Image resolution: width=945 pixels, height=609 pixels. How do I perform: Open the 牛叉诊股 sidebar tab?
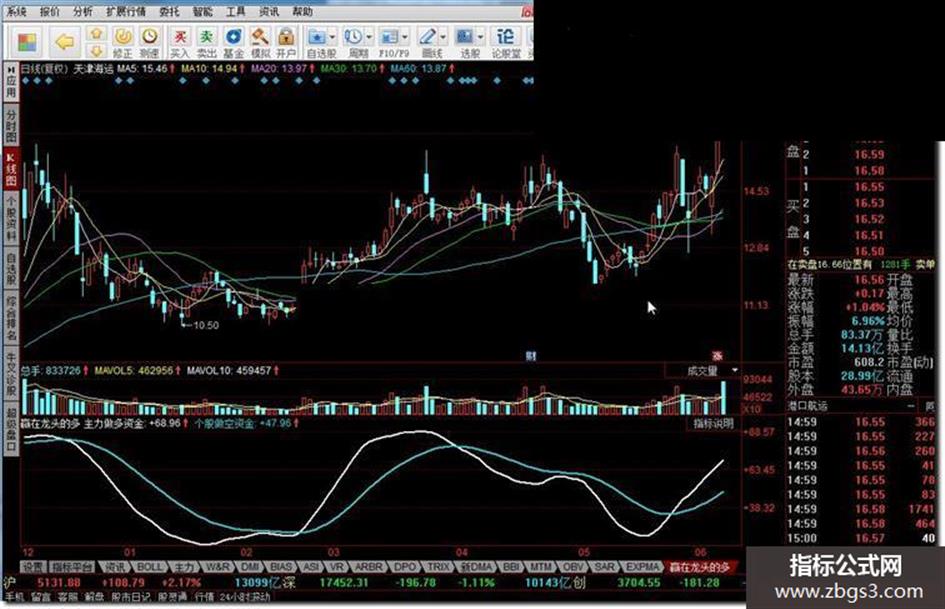[x=11, y=374]
